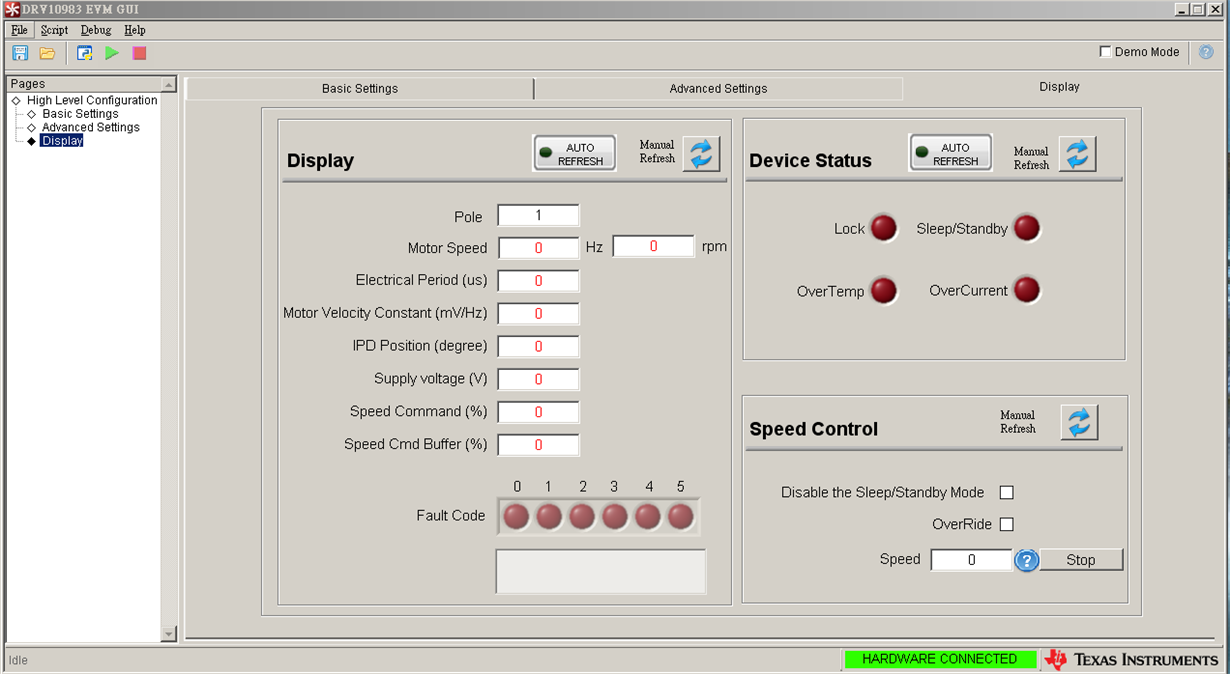Click Electrical Period (us) field

point(538,281)
